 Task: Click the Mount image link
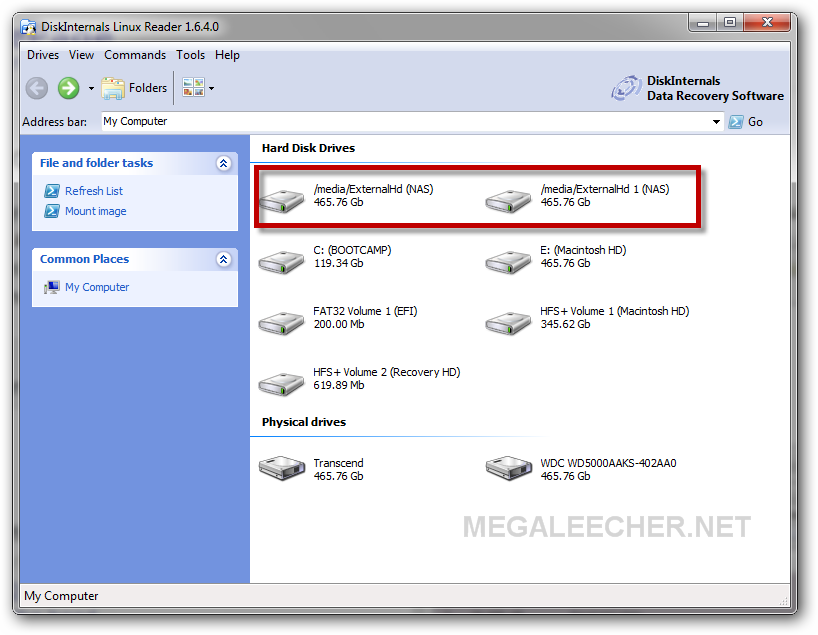coord(95,211)
